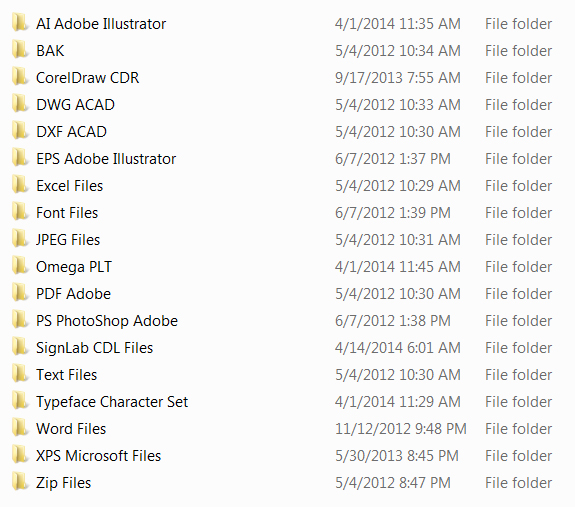Select the CorelDraw CDR folder icon
The image size is (575, 507).
click(20, 77)
